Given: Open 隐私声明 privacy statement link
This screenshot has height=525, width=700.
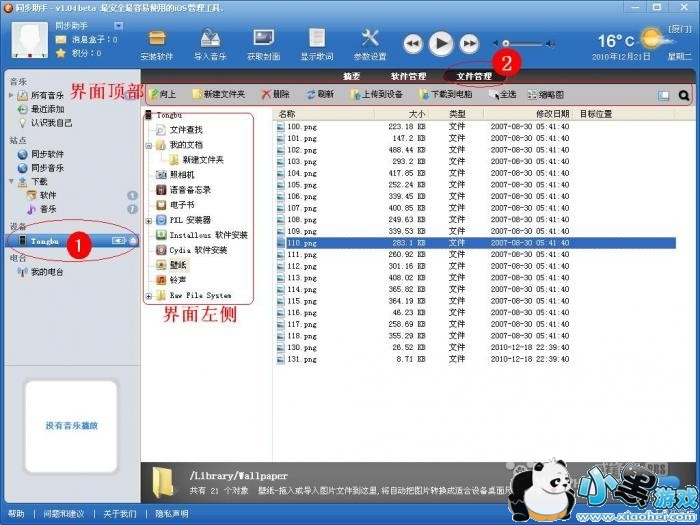Looking at the screenshot, I should click(x=172, y=514).
